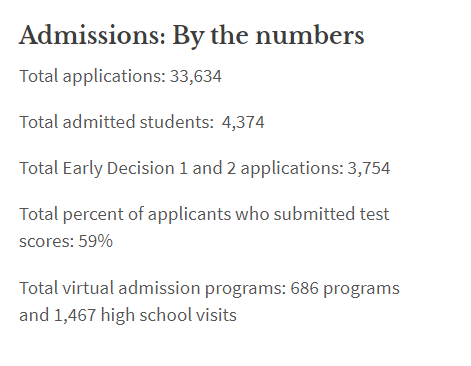Viewport: 471px width, 366px height.
Task: Click the number 33,634
Action: pyautogui.click(x=196, y=77)
